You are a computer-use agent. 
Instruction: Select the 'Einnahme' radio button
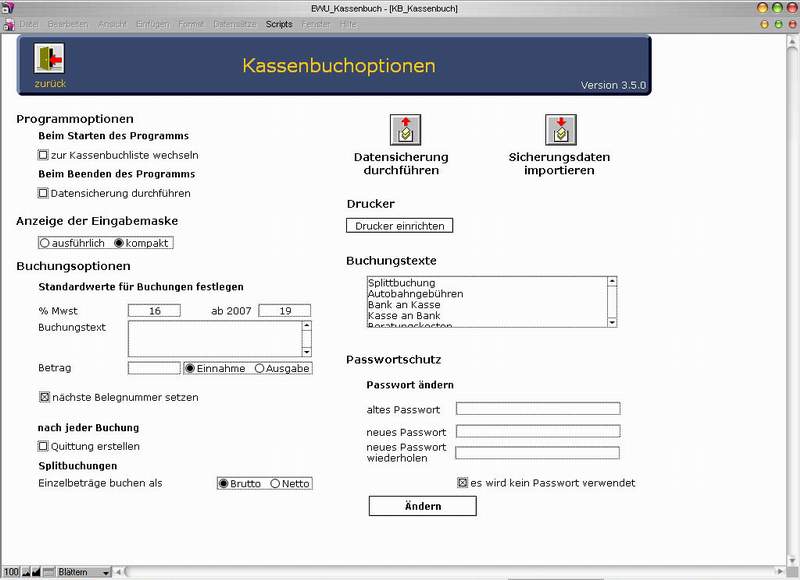(x=190, y=368)
